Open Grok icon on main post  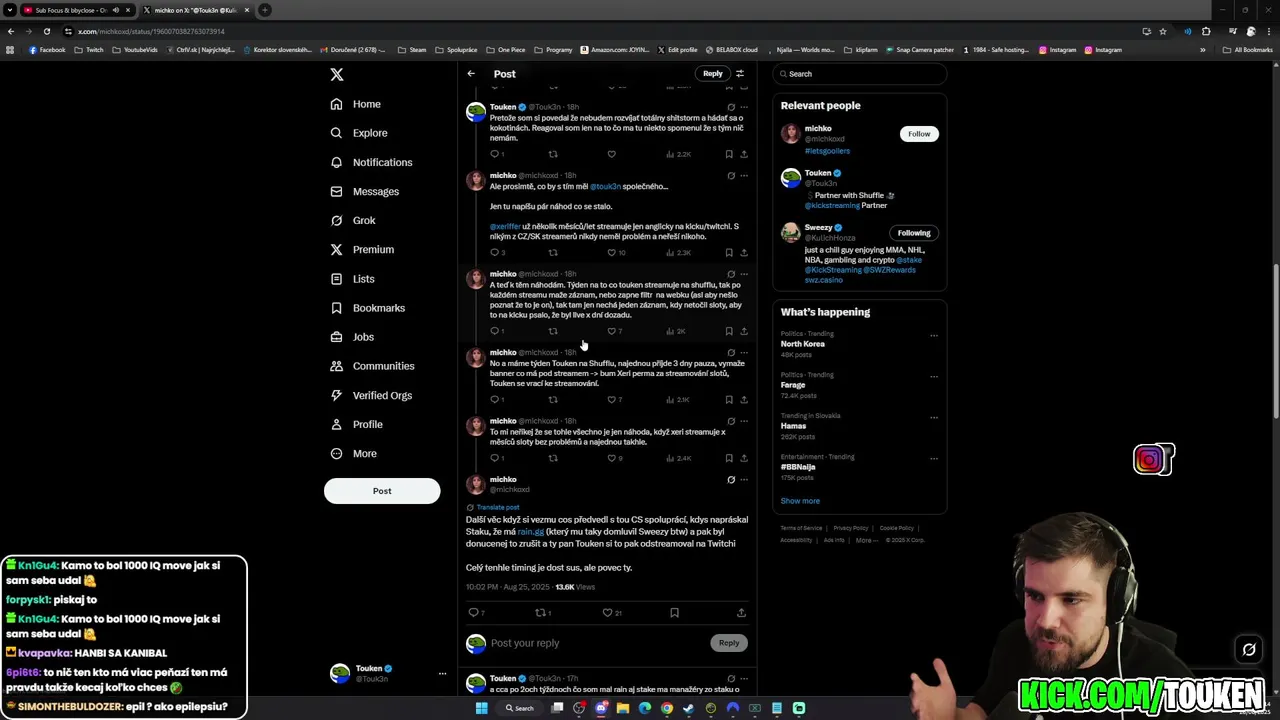click(731, 480)
